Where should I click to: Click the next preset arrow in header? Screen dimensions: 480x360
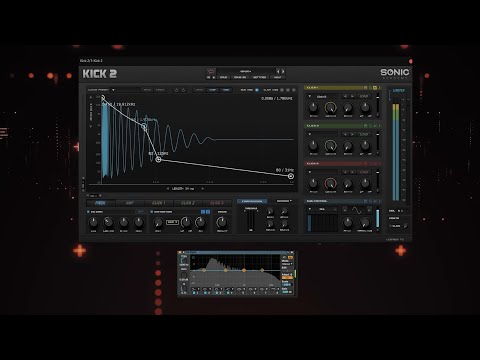tap(283, 71)
